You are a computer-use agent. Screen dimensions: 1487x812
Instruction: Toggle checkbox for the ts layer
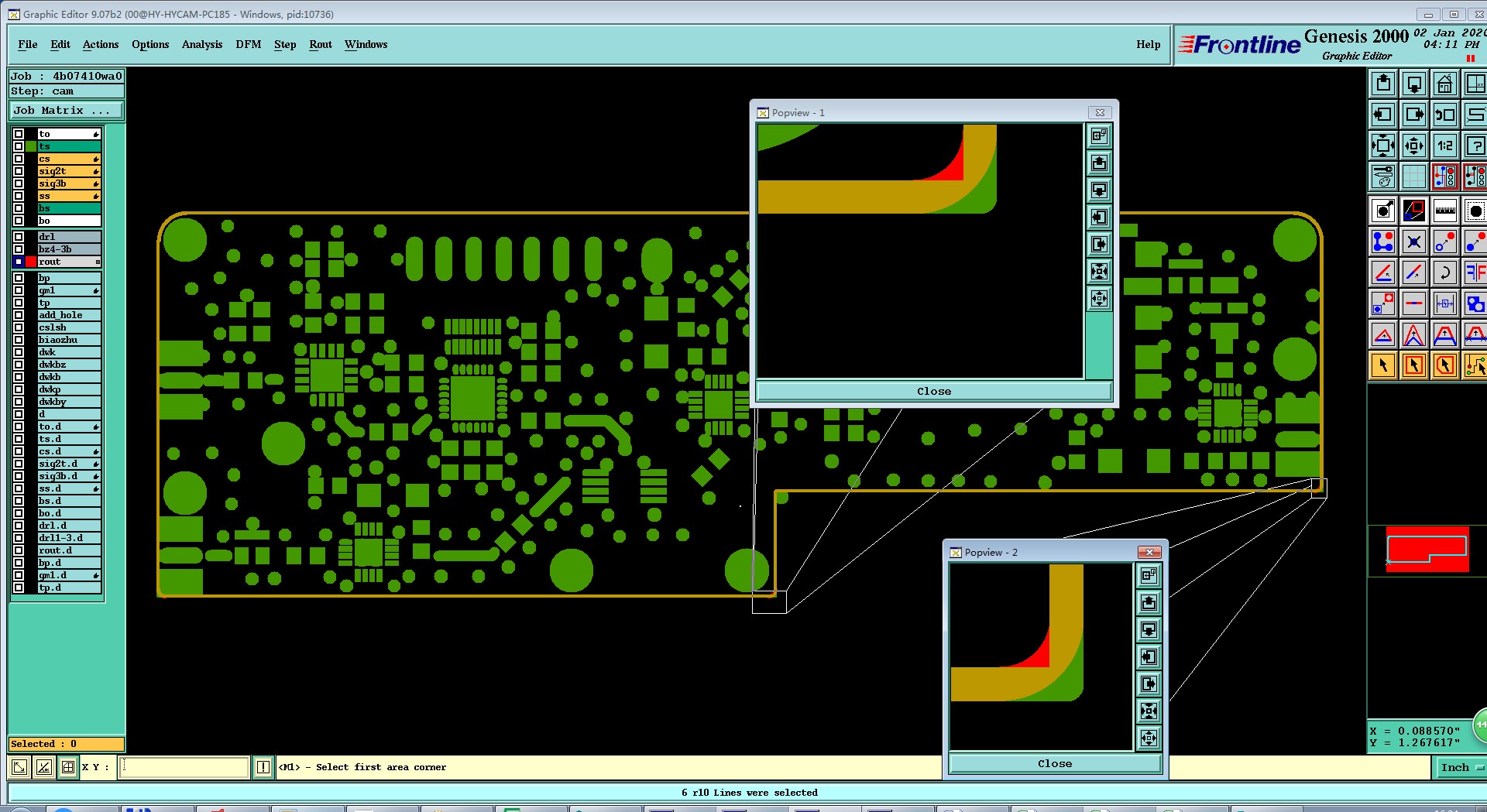[x=19, y=146]
